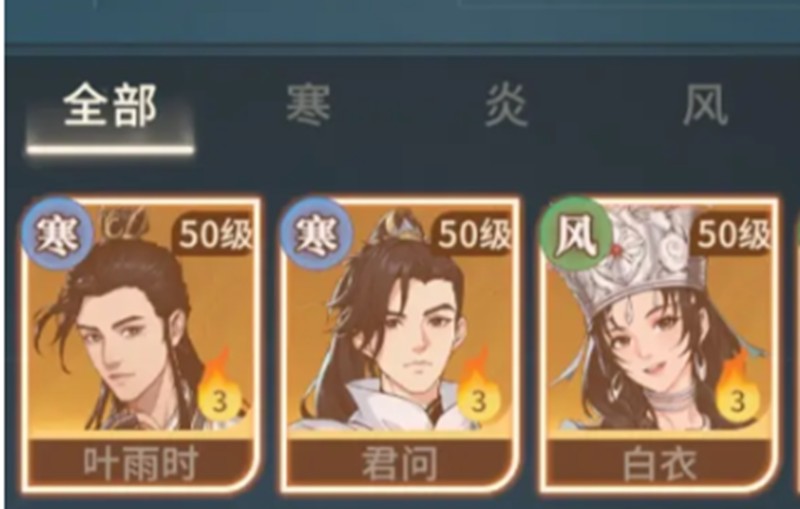This screenshot has height=509, width=800.
Task: Click the 50级 label on 白衣 card
Action: (x=734, y=235)
